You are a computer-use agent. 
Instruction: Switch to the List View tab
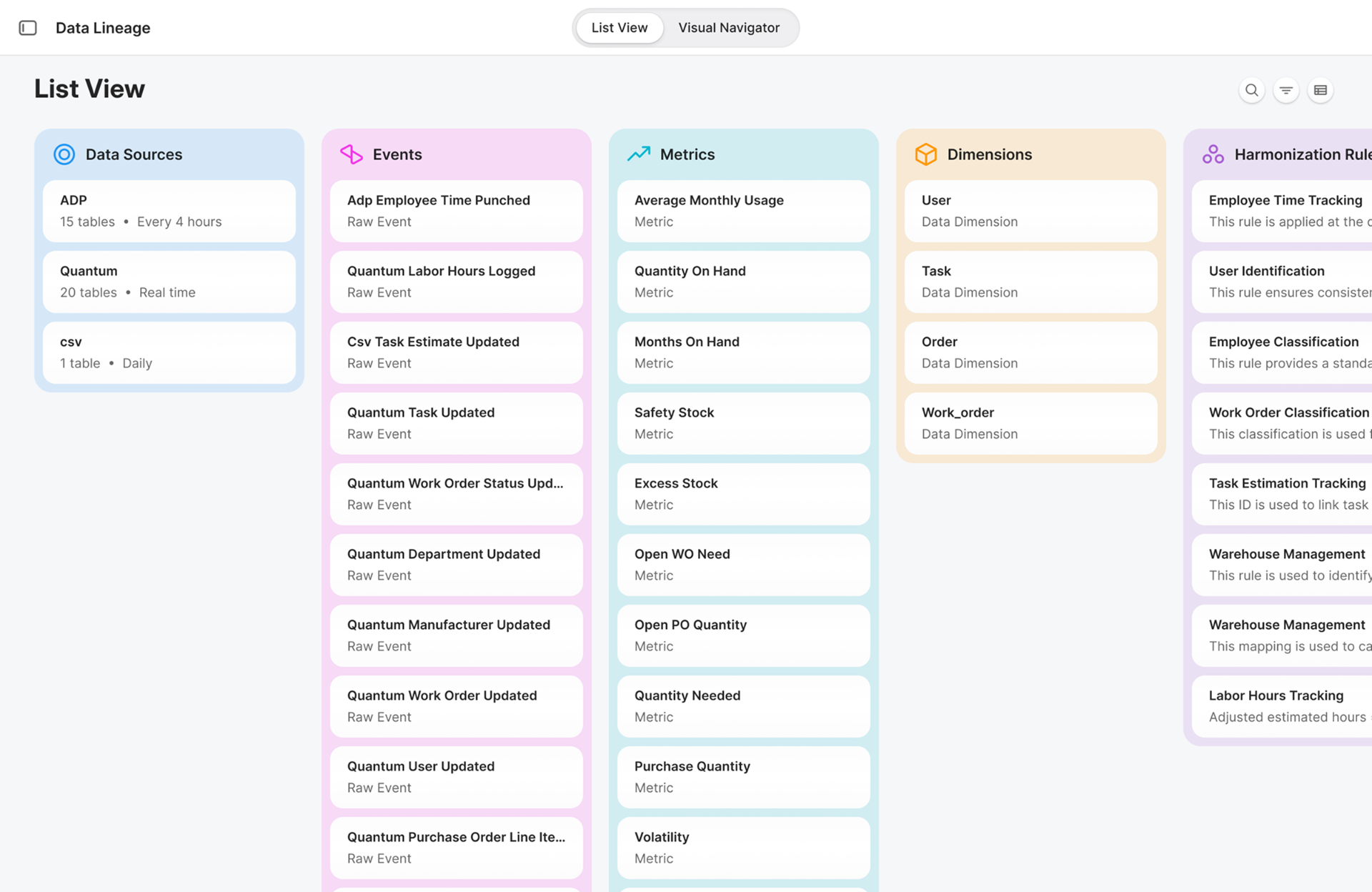[620, 28]
